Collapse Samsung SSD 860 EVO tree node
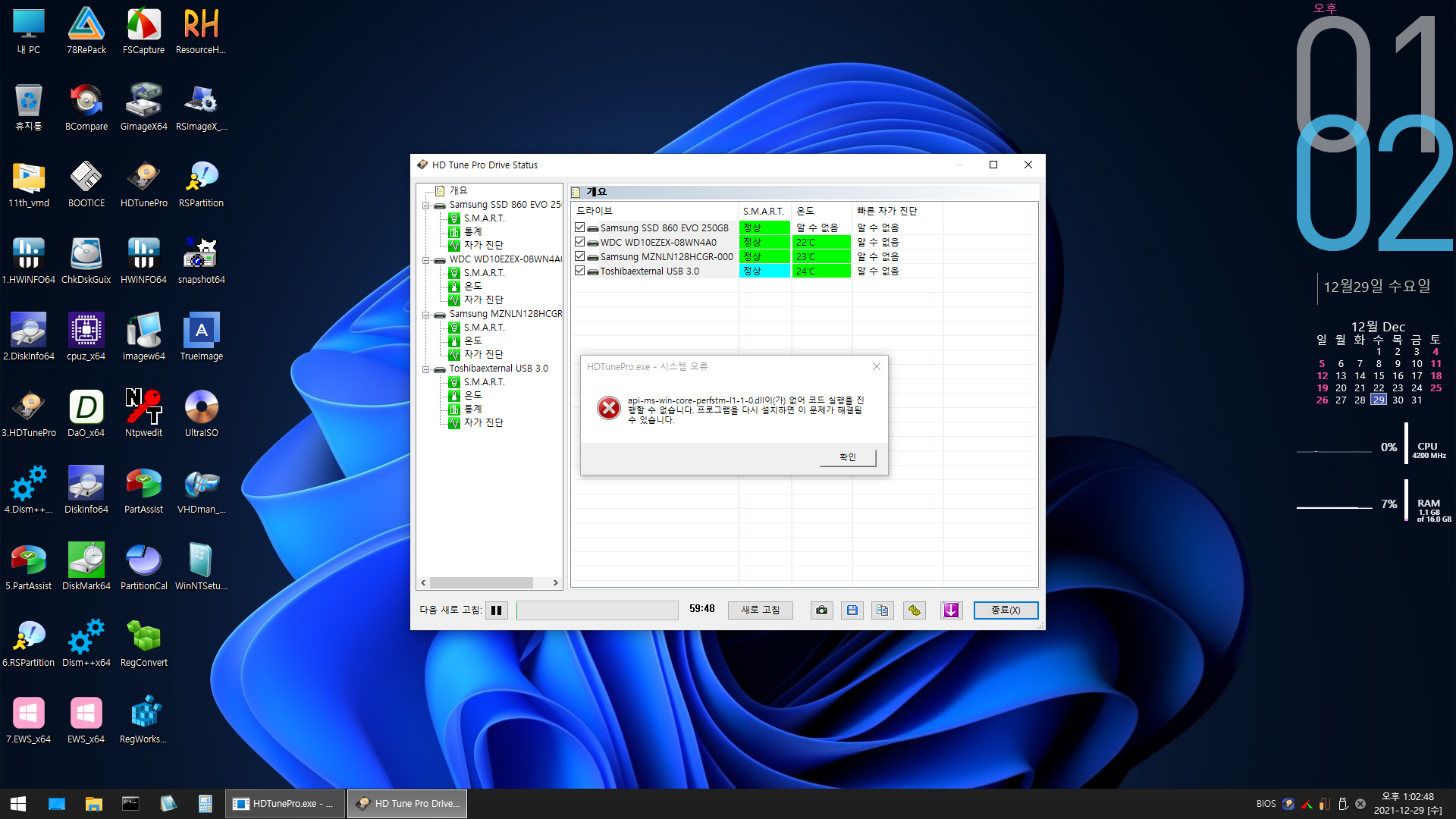The height and width of the screenshot is (819, 1456). pyautogui.click(x=426, y=205)
